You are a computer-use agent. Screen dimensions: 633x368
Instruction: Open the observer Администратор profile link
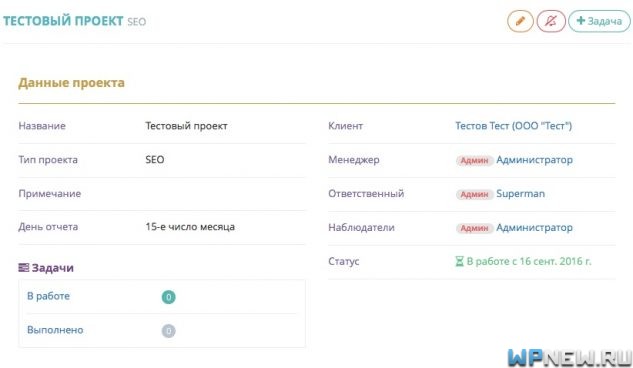click(x=534, y=228)
